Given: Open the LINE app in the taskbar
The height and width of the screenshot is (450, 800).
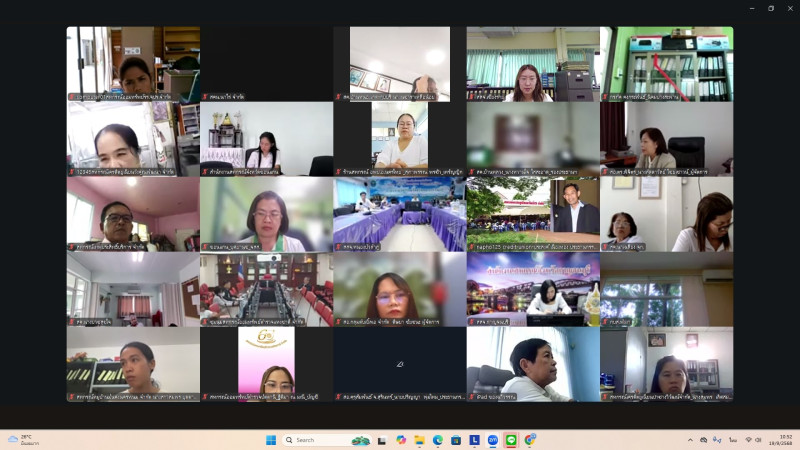Looking at the screenshot, I should click(x=511, y=440).
